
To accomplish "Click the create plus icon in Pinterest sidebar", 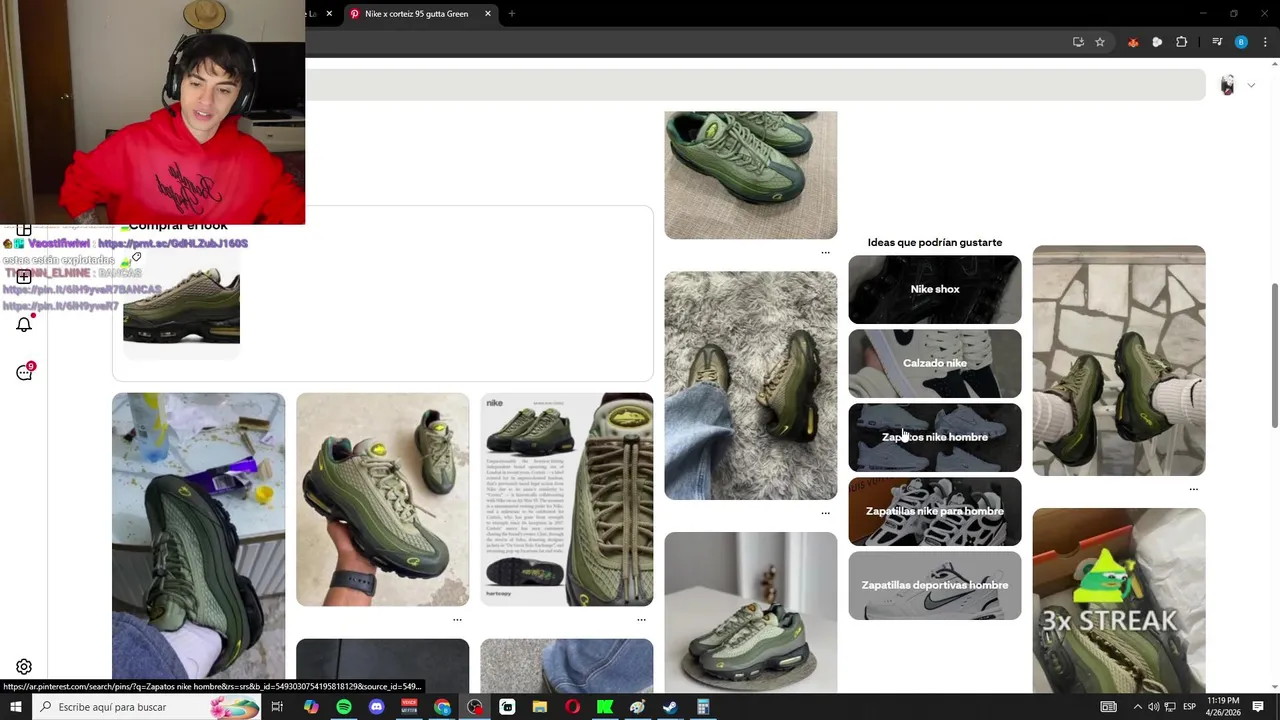I will (x=24, y=277).
